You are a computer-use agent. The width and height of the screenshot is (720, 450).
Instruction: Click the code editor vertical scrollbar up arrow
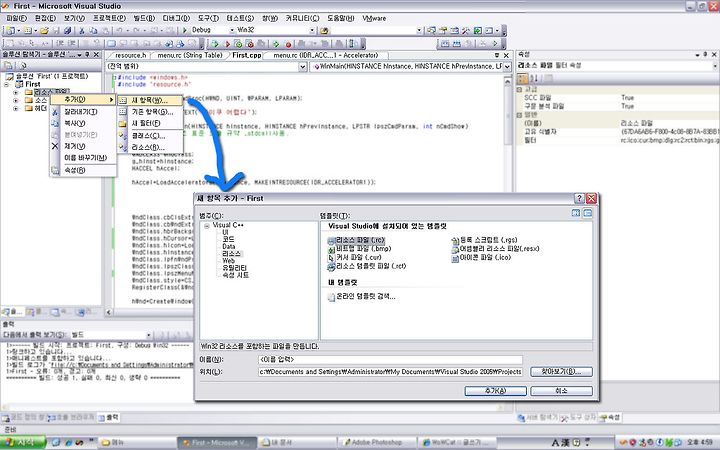(507, 81)
